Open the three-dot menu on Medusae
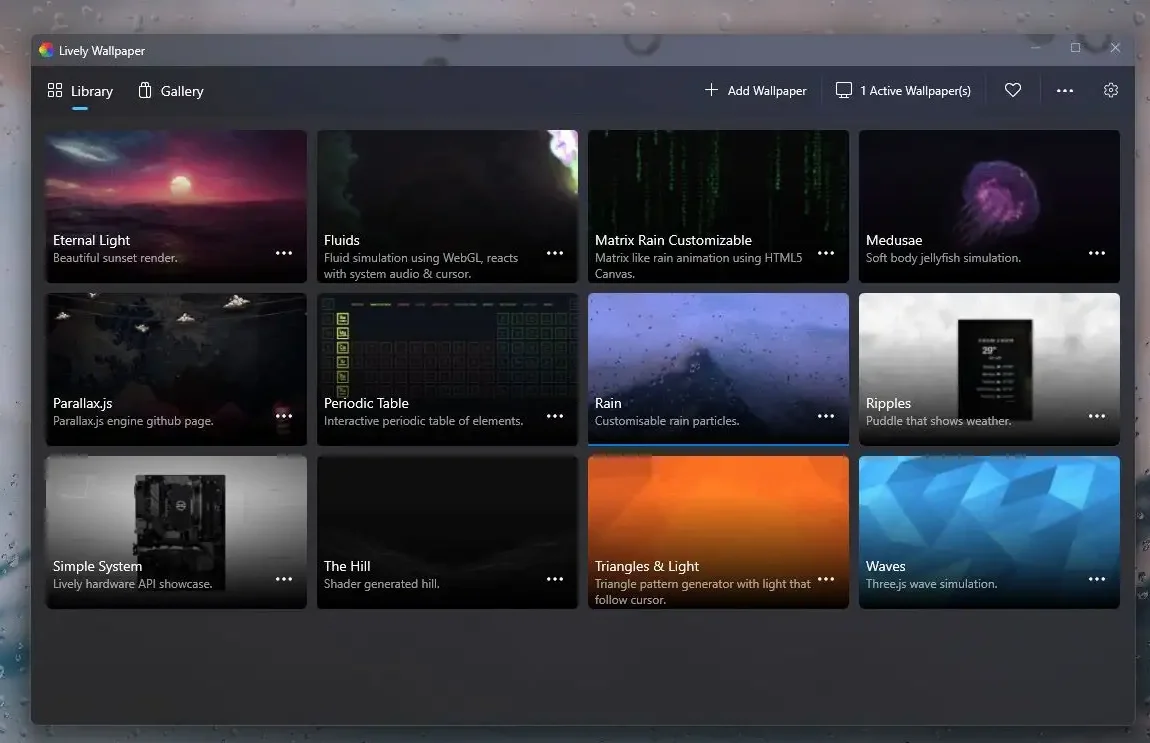1150x743 pixels. 1097,253
